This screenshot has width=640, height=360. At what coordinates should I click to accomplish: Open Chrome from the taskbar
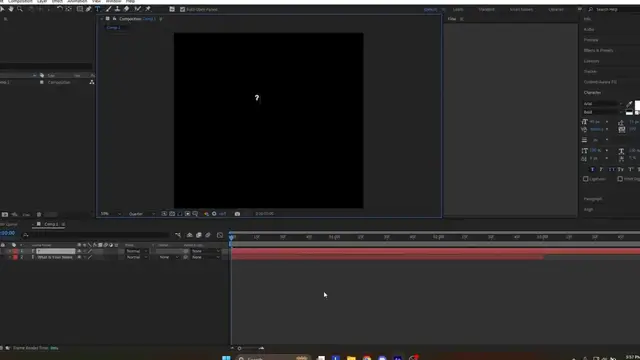[x=367, y=358]
